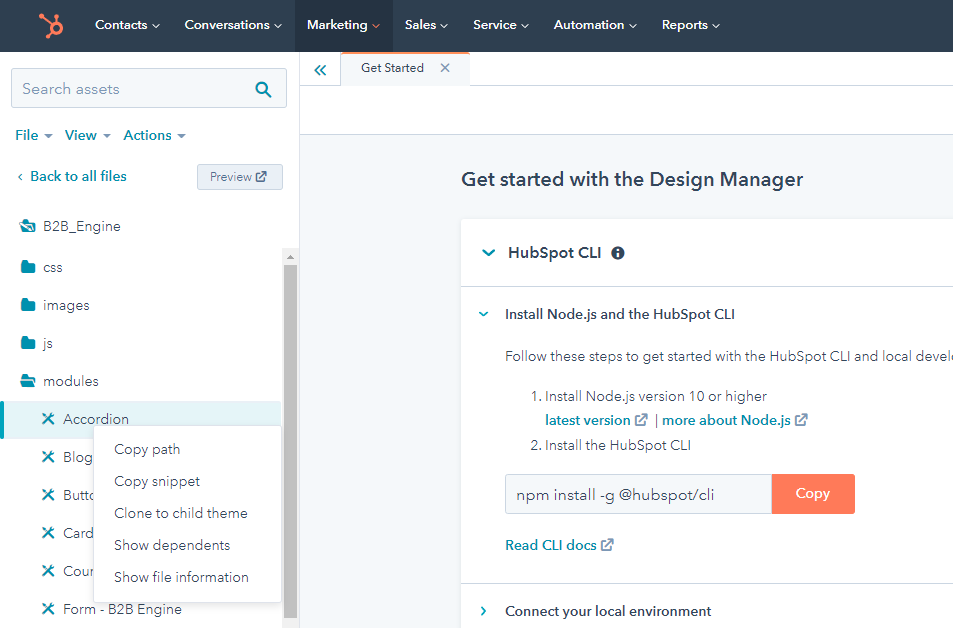Click external-link icon beside more about Node.js

[x=801, y=419]
